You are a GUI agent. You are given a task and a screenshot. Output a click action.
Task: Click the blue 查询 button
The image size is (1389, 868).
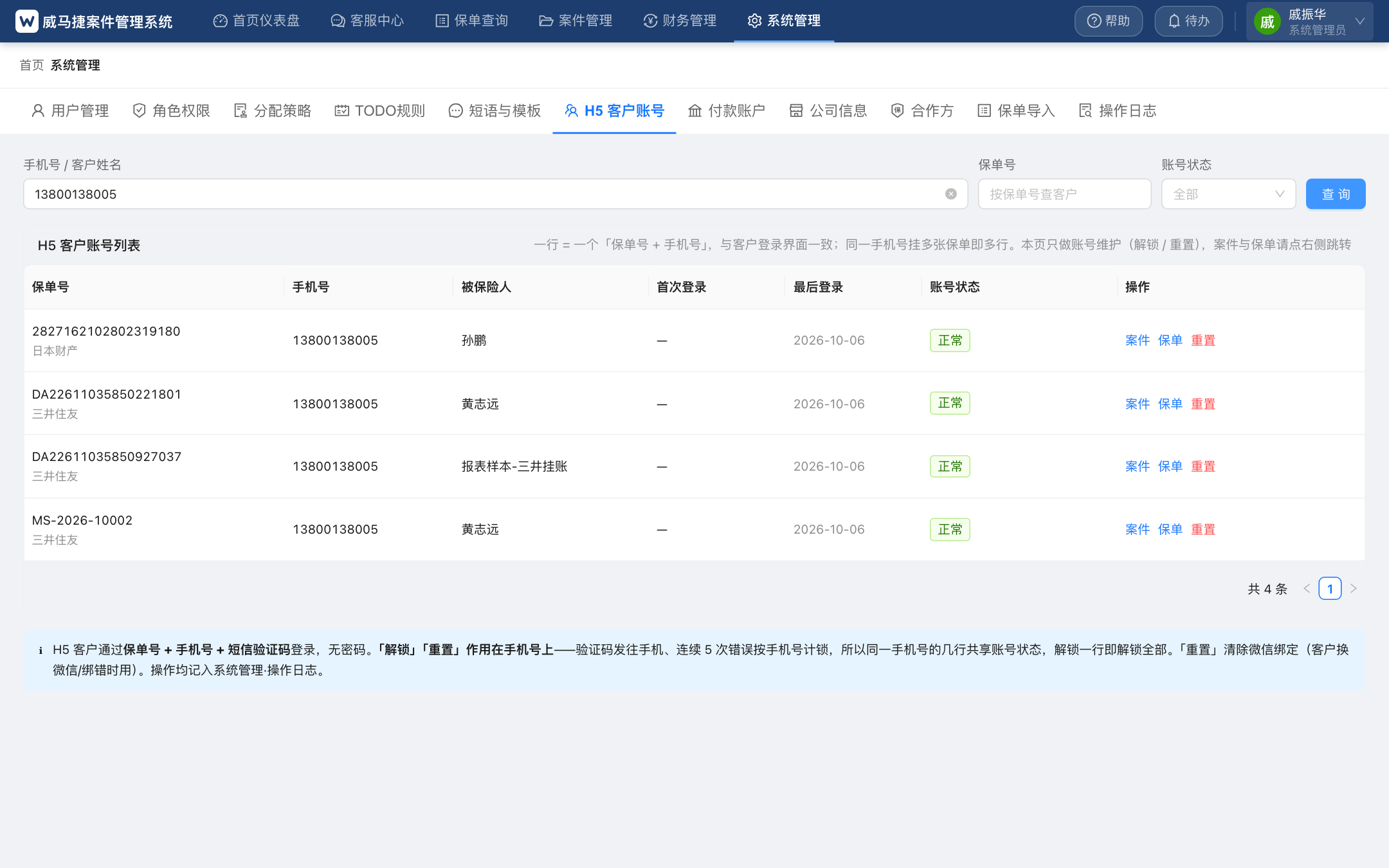point(1336,194)
